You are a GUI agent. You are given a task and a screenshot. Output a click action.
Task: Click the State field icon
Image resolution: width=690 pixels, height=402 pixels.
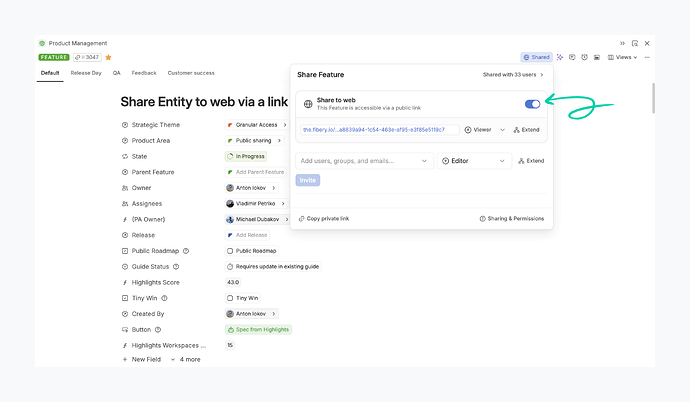tap(125, 157)
